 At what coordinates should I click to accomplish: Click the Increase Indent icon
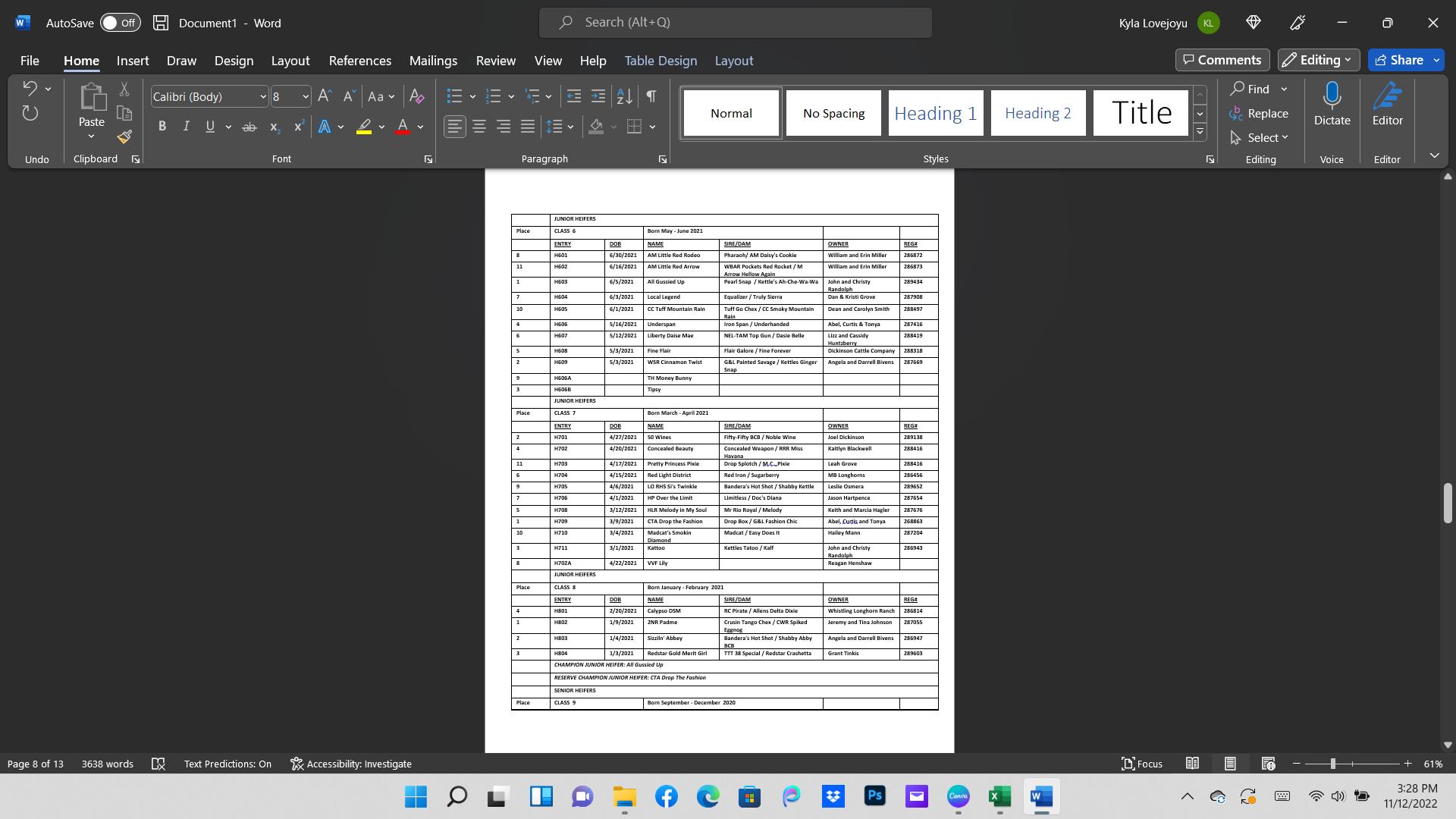tap(598, 96)
